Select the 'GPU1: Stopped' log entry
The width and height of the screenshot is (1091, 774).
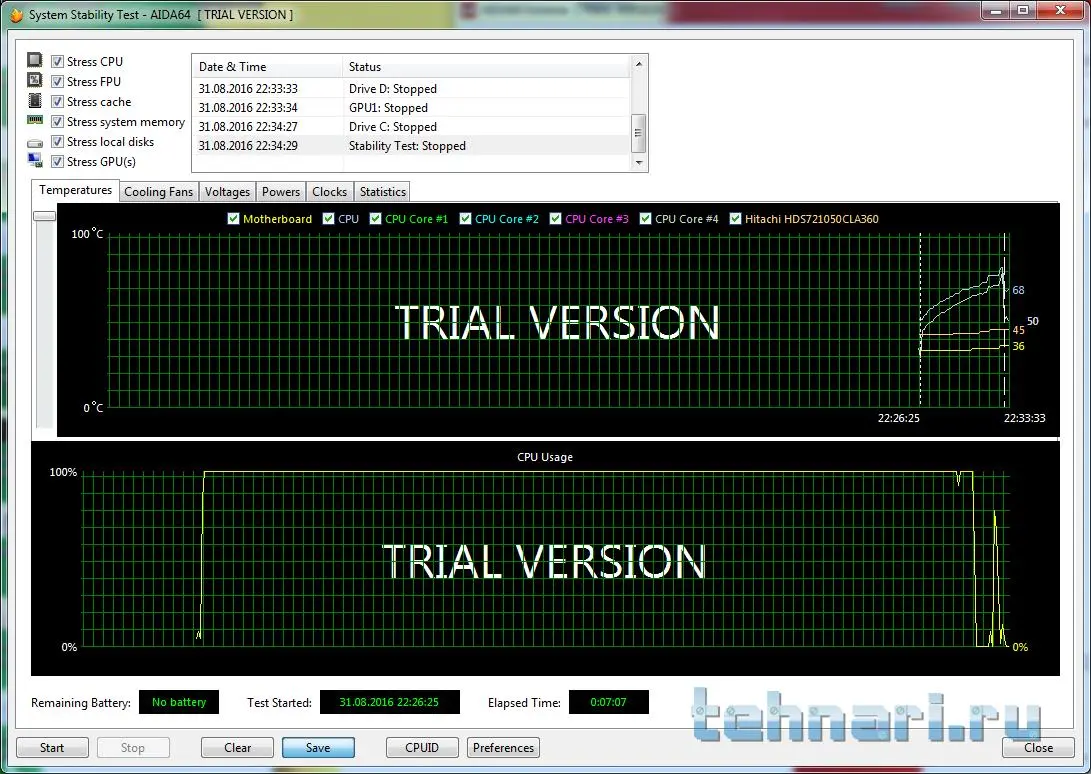[x=412, y=107]
